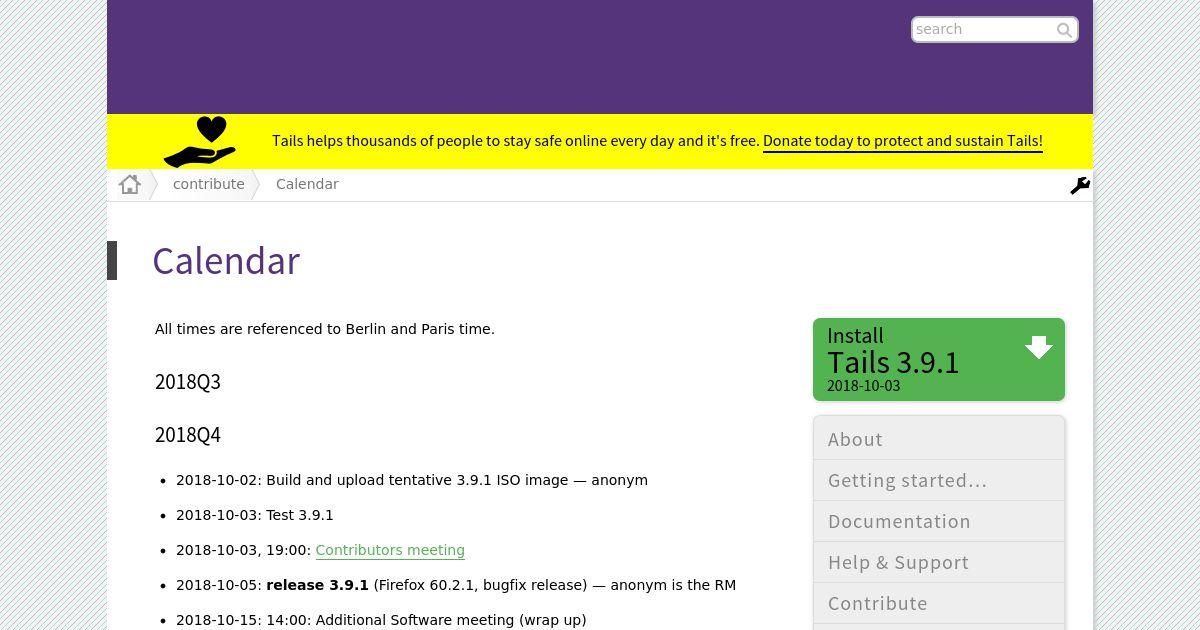Click the home icon in breadcrumb

tap(129, 184)
